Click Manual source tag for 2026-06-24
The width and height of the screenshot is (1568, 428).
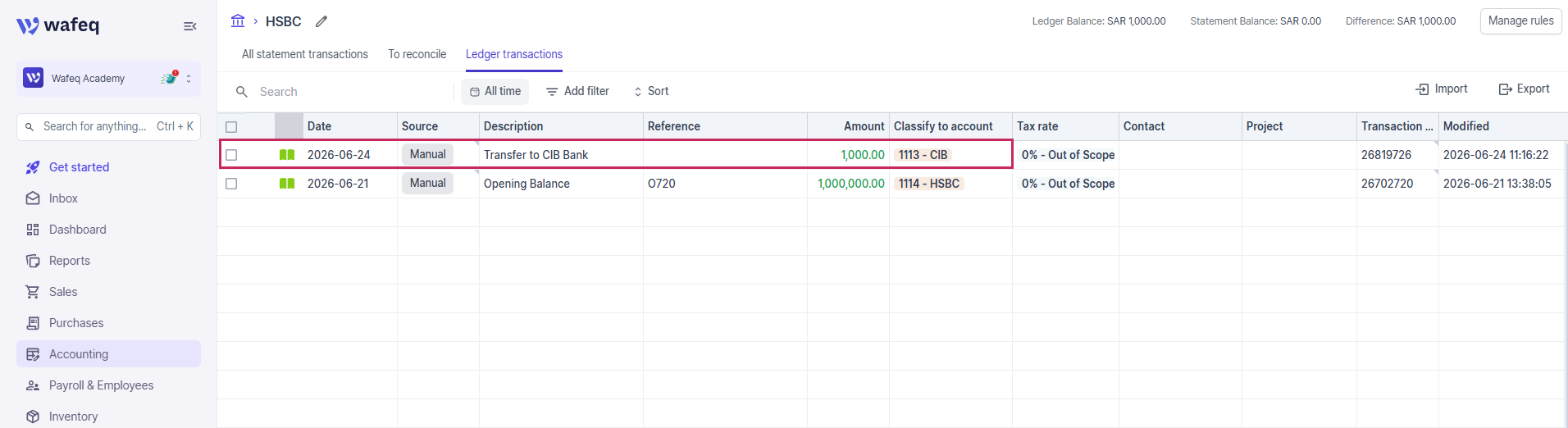pos(427,154)
